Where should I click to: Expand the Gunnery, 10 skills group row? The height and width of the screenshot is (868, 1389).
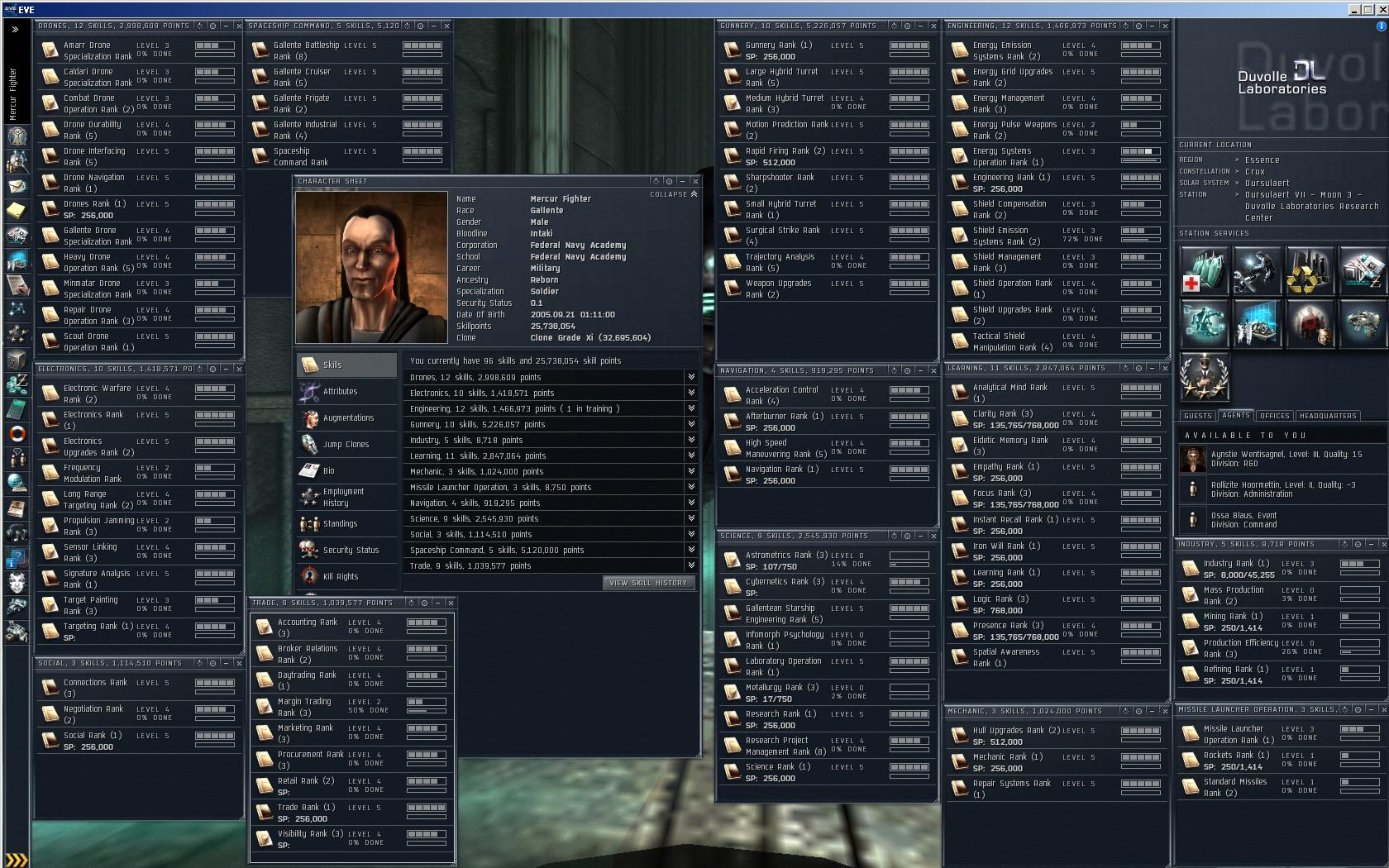pyautogui.click(x=691, y=424)
